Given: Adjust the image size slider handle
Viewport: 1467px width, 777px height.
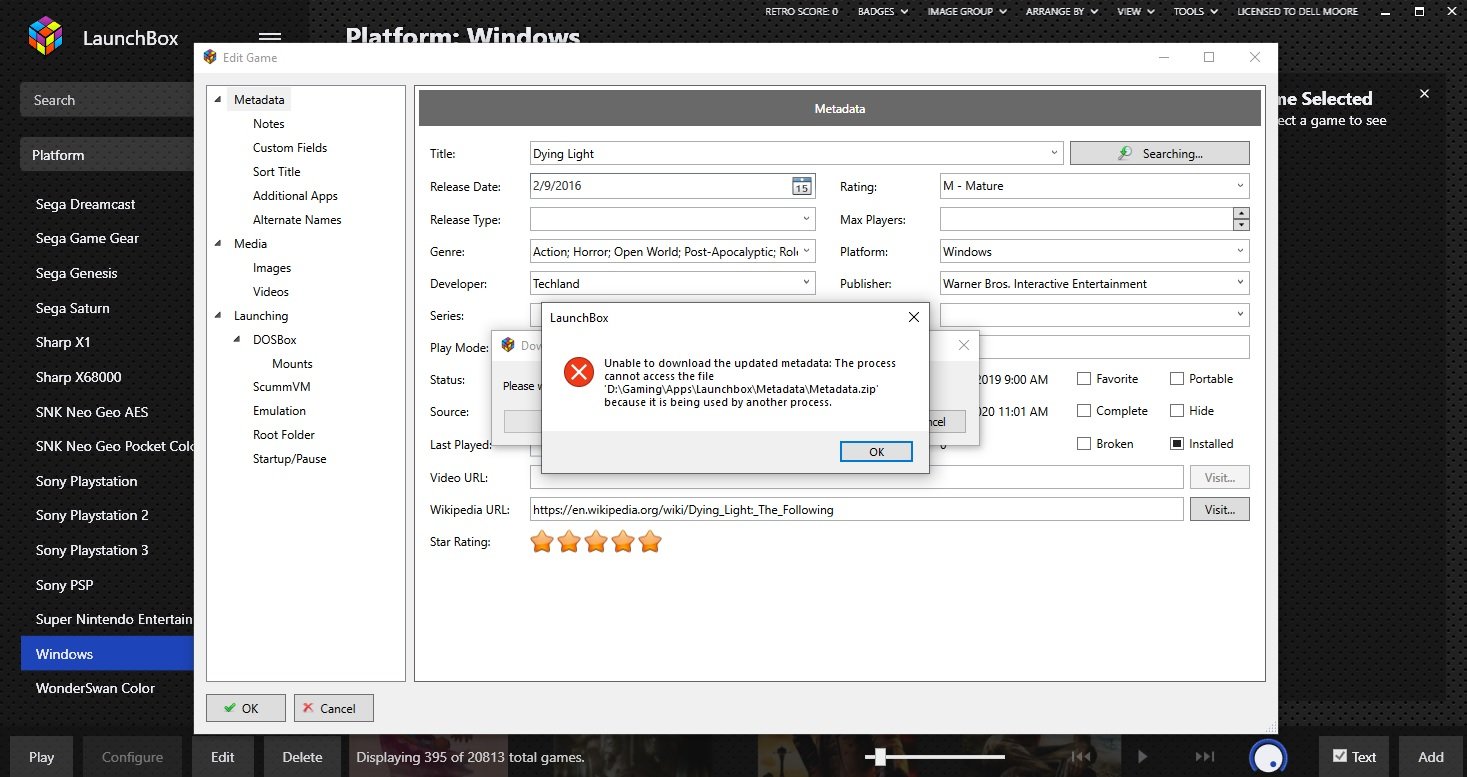Looking at the screenshot, I should pyautogui.click(x=878, y=757).
